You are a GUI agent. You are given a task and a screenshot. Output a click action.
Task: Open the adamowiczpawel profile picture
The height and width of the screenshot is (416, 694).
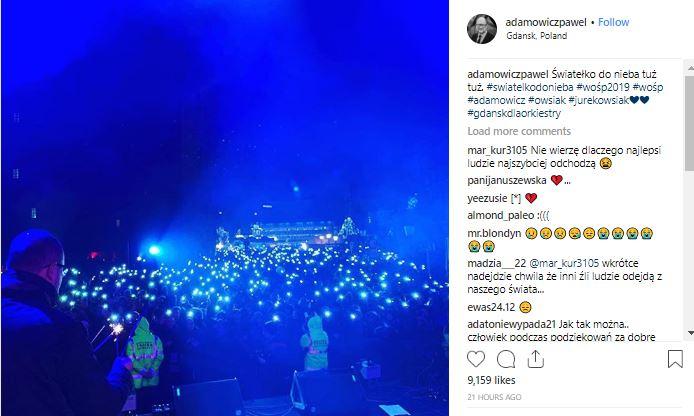coord(482,29)
